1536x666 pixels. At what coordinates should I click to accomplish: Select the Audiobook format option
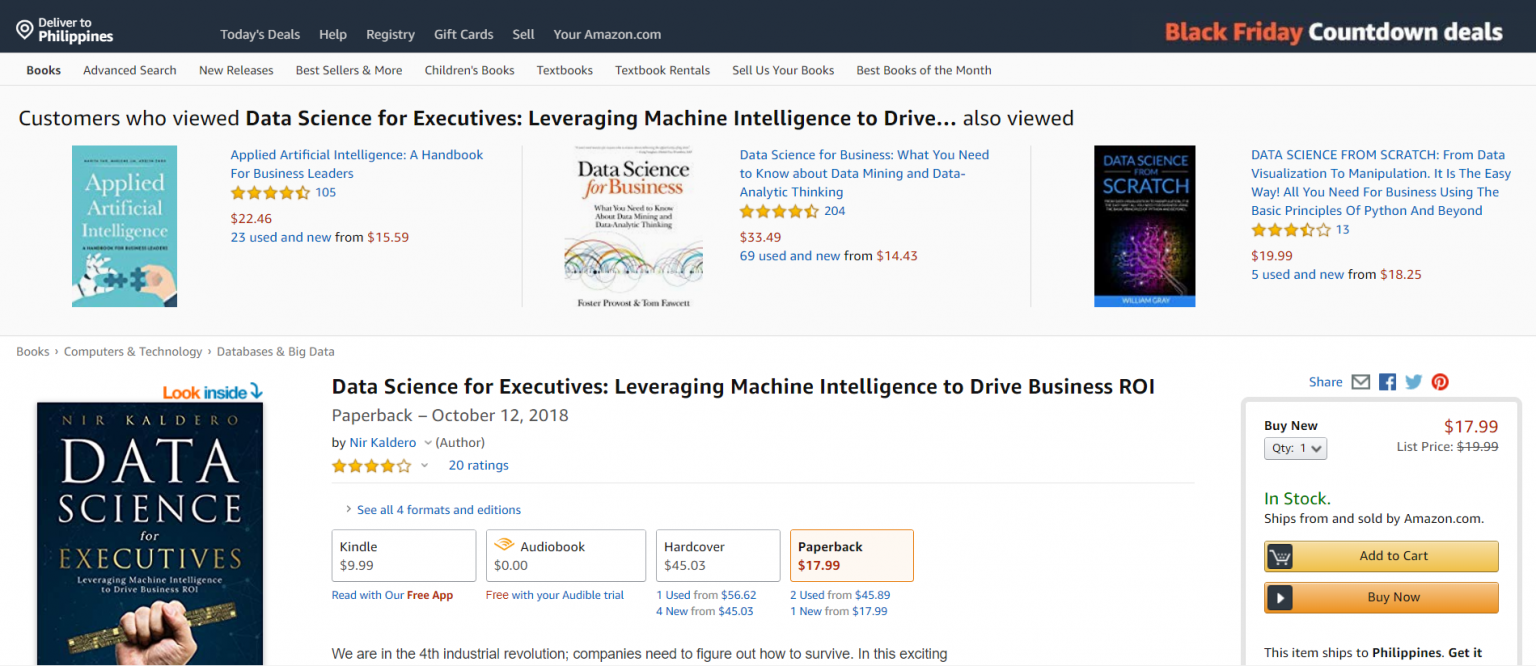coord(565,556)
